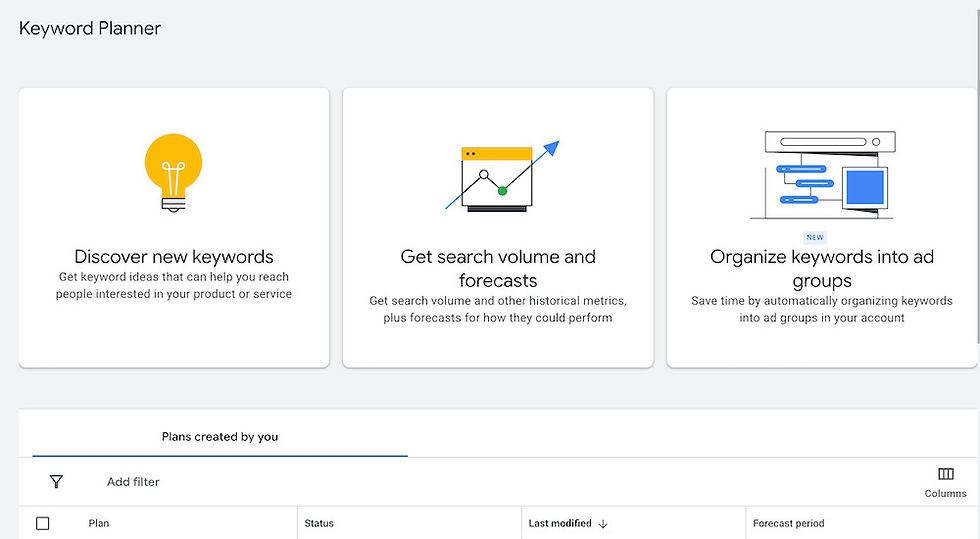Click the Forecast period column header
The width and height of the screenshot is (980, 539).
click(789, 523)
